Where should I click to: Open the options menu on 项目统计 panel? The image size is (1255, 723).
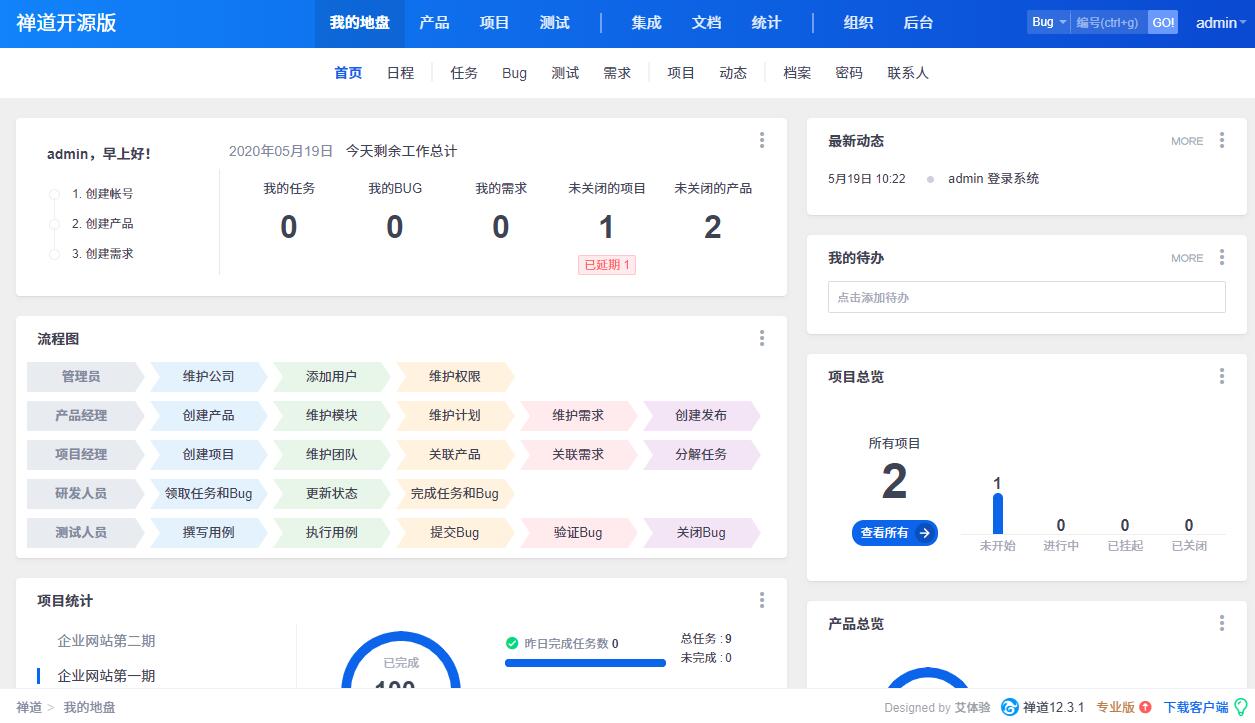pyautogui.click(x=762, y=599)
